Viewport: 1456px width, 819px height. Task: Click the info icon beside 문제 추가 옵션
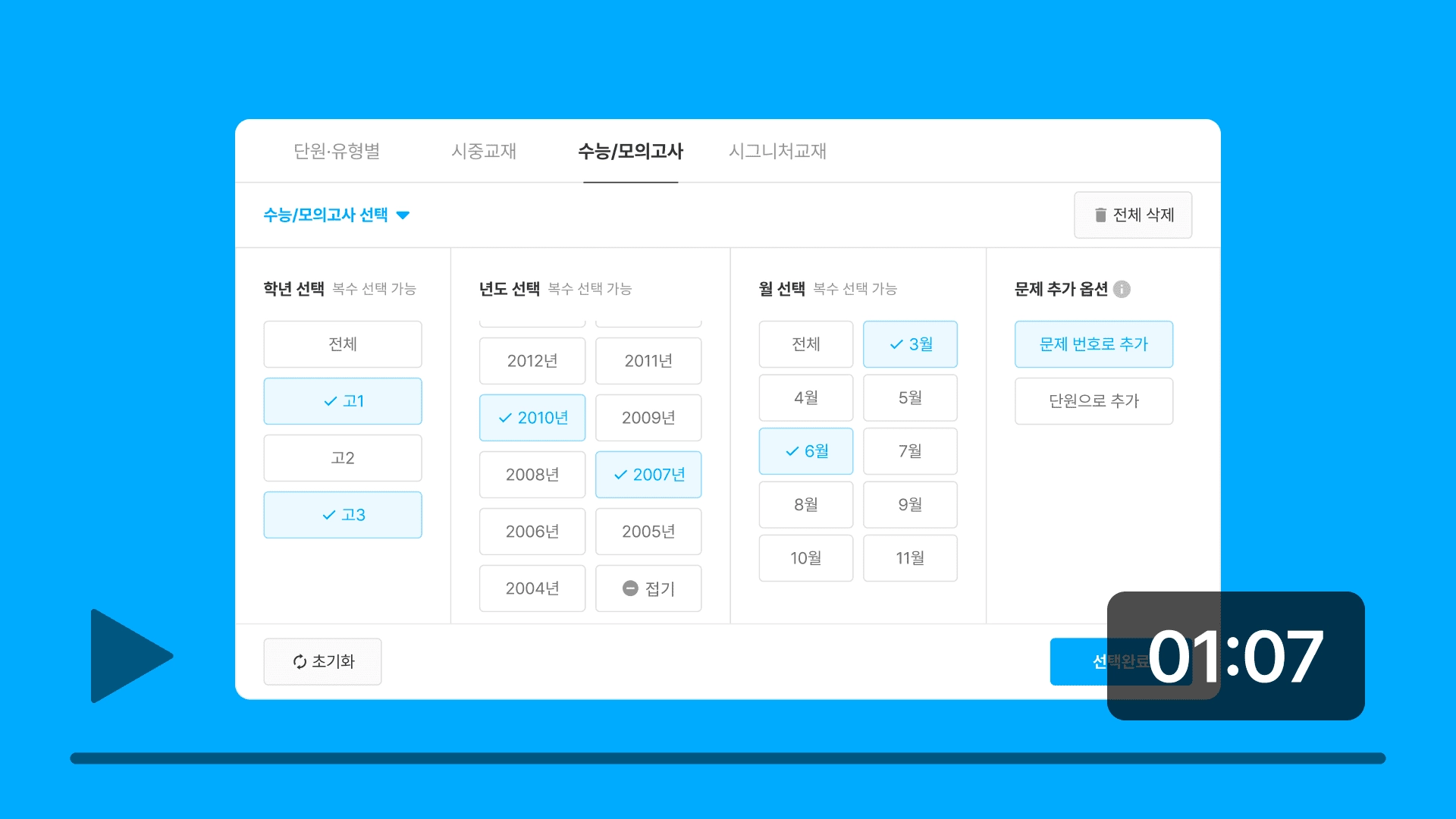point(1122,289)
